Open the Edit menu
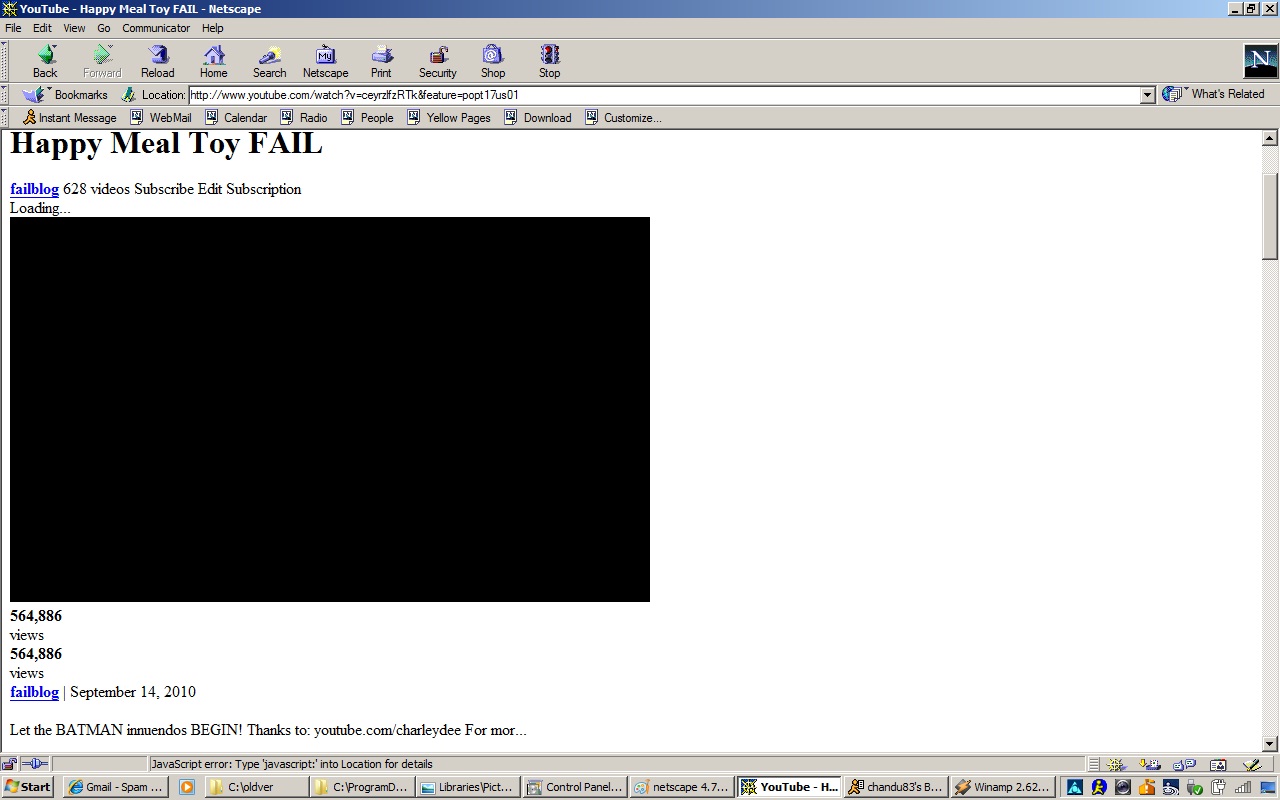 click(42, 28)
